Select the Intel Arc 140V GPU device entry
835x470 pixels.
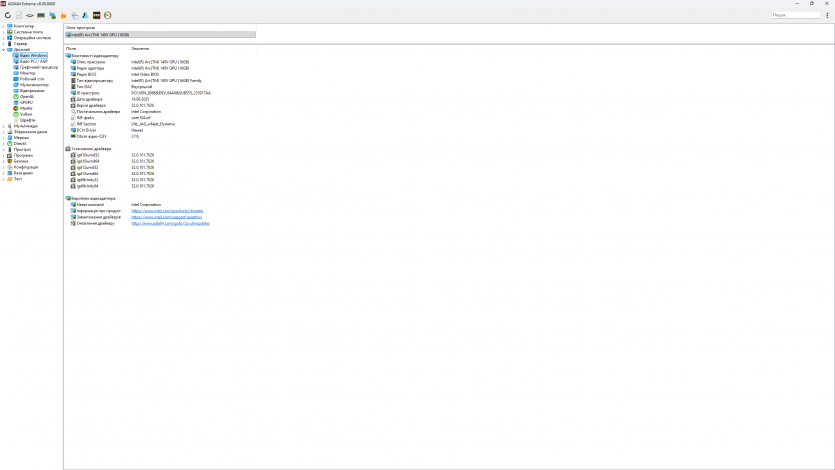coord(160,34)
